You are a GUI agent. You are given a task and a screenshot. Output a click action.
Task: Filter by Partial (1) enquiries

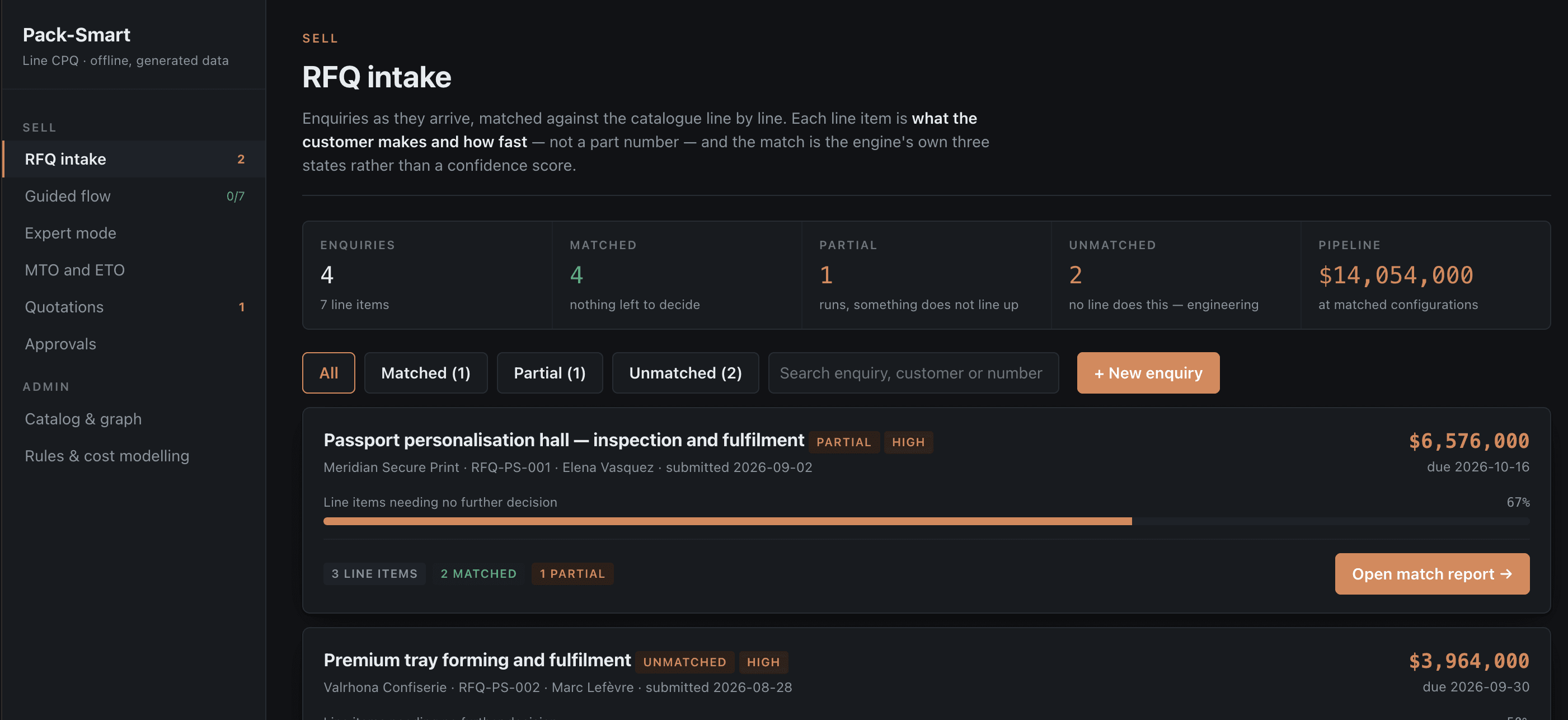550,373
